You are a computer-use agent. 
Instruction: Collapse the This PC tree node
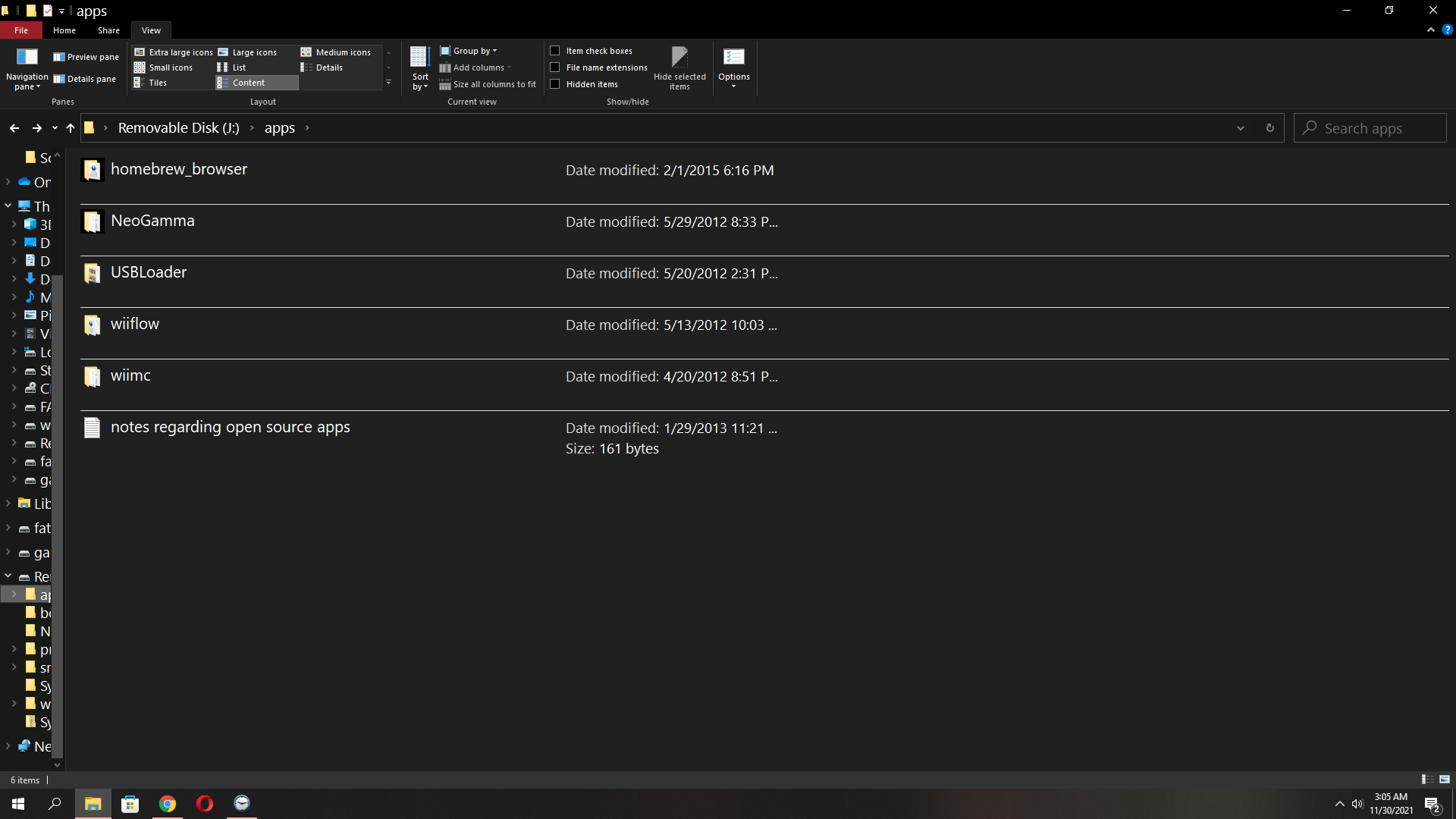tap(8, 206)
